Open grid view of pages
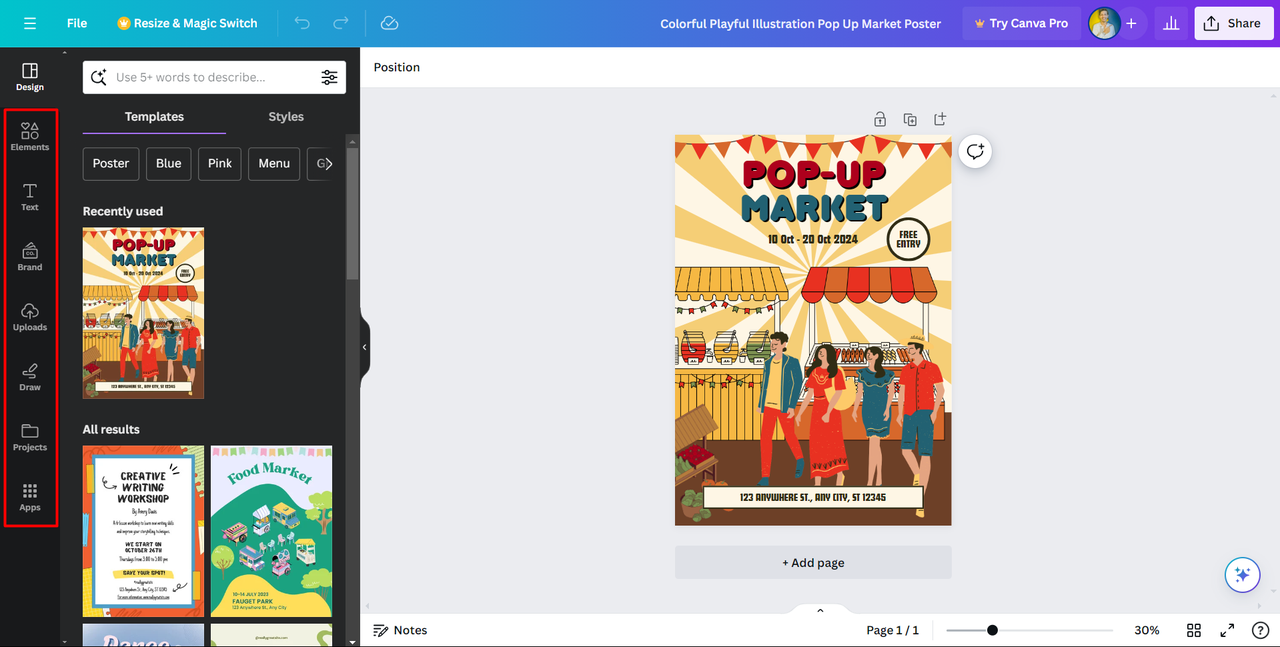The height and width of the screenshot is (647, 1280). (1194, 630)
